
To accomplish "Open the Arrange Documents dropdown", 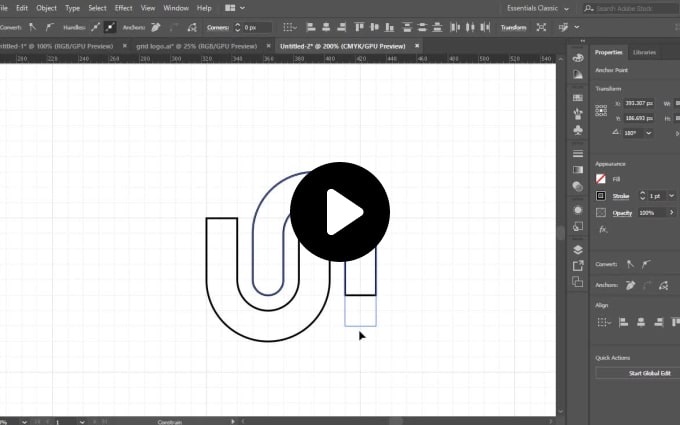I will (235, 8).
